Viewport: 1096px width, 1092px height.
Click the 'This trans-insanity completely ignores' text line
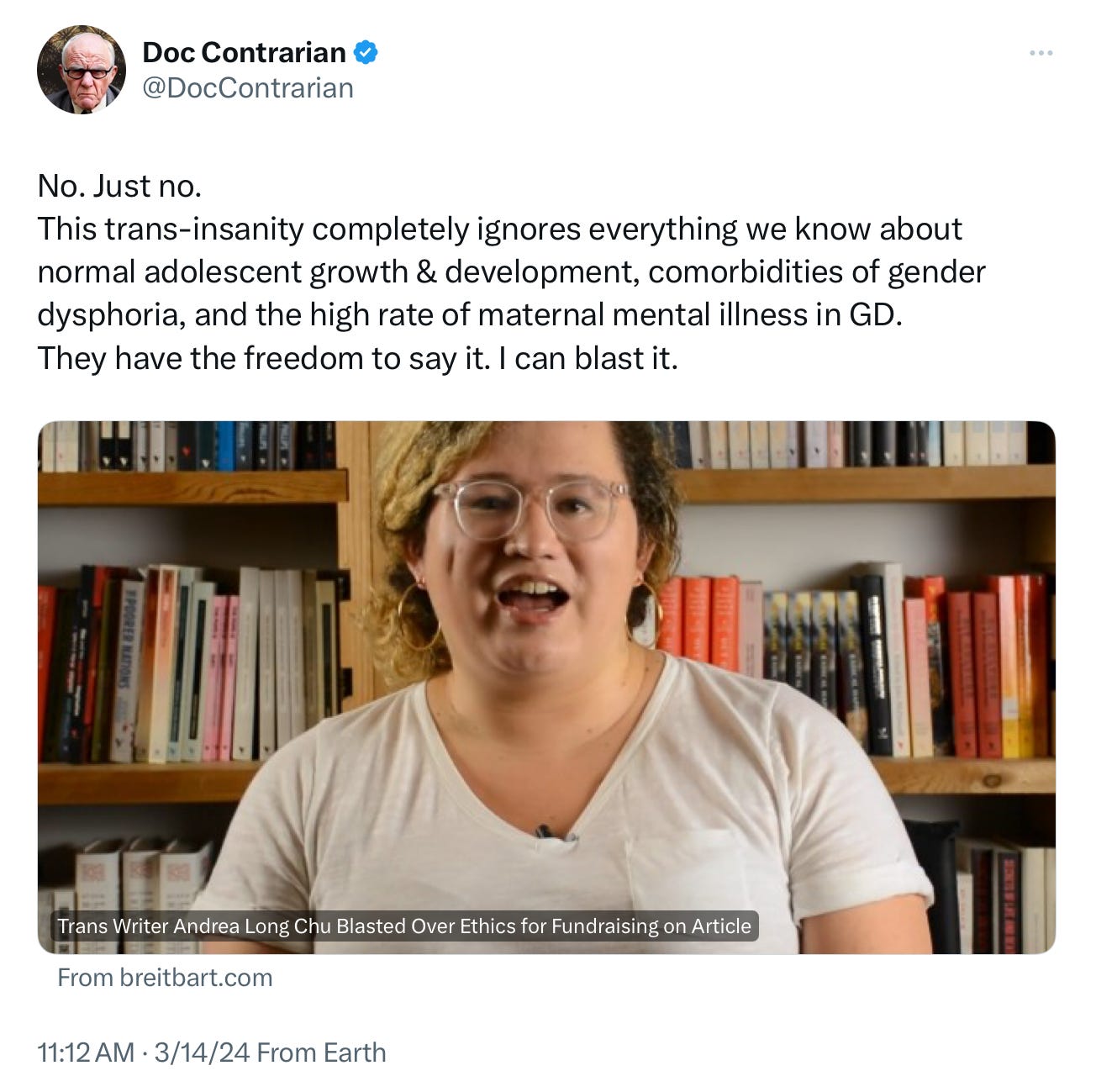pyautogui.click(x=500, y=229)
